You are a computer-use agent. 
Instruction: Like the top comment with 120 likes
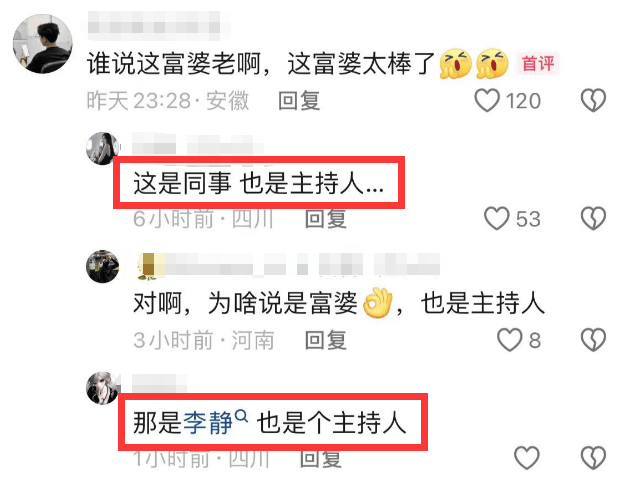pyautogui.click(x=487, y=100)
